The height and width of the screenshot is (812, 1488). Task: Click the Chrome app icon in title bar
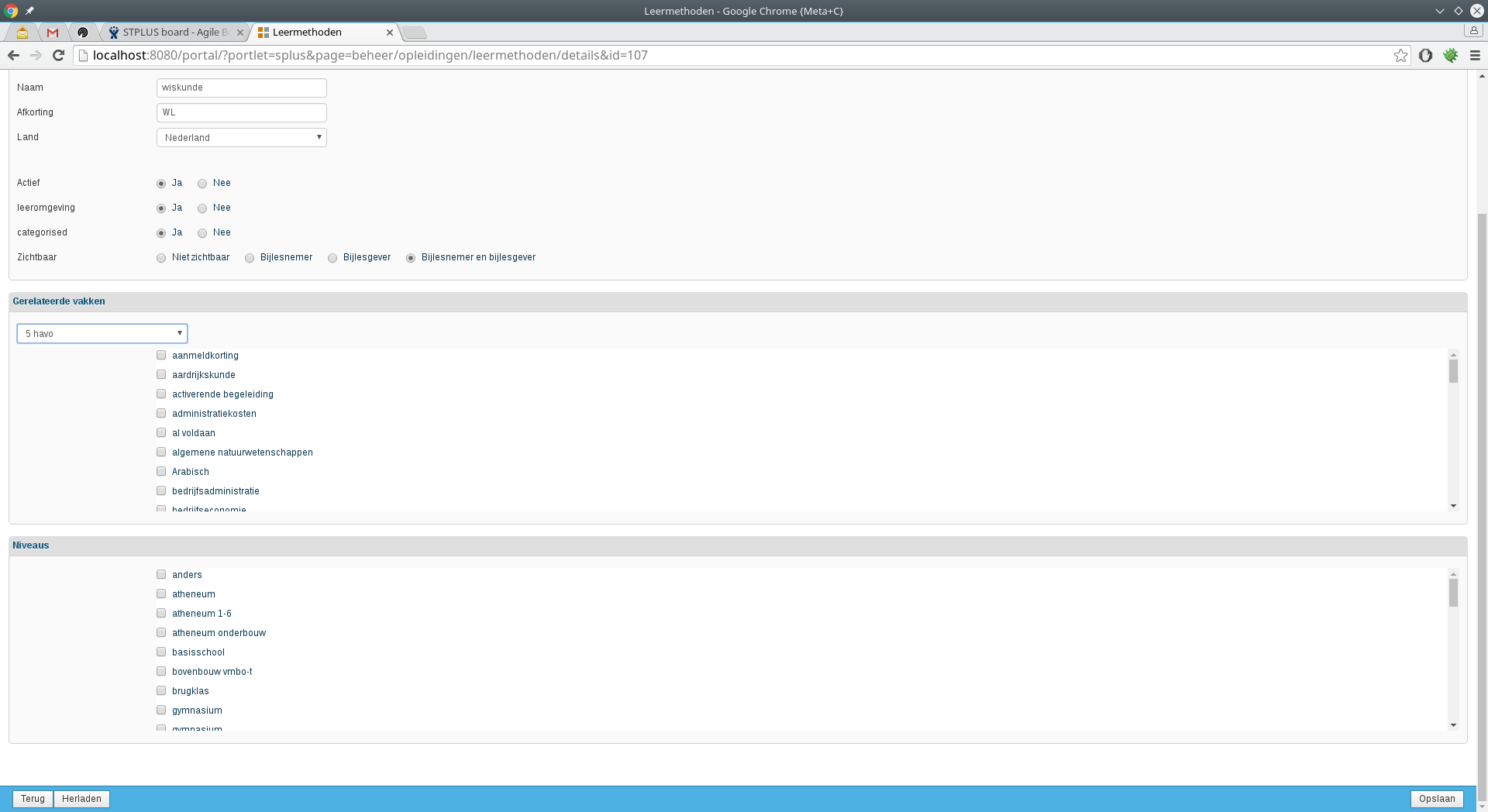(x=11, y=11)
